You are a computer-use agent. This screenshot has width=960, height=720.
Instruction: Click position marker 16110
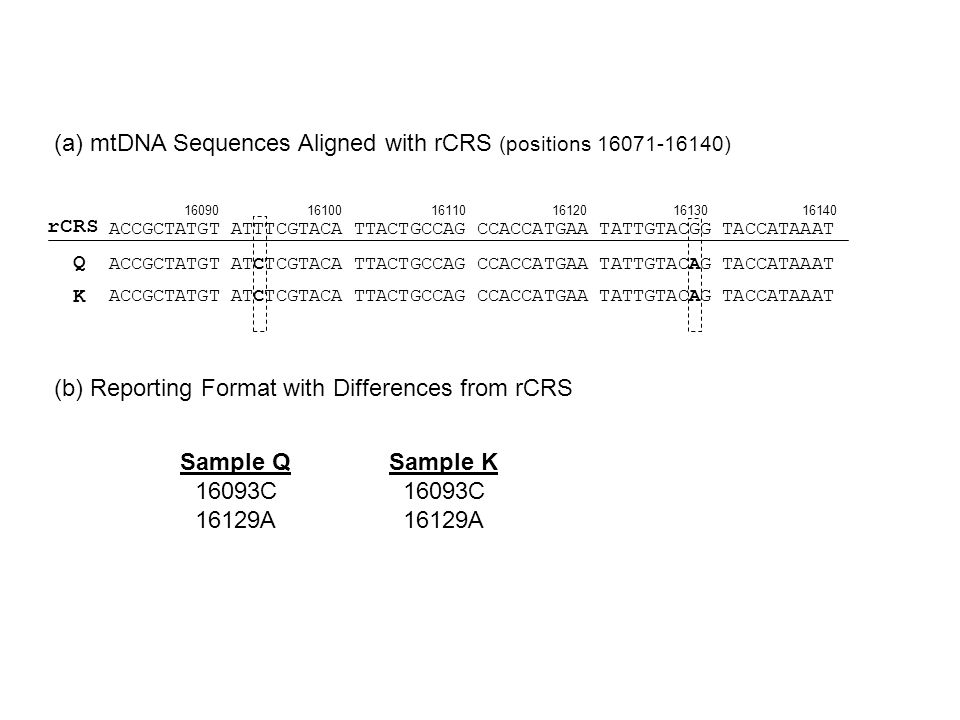click(x=448, y=211)
